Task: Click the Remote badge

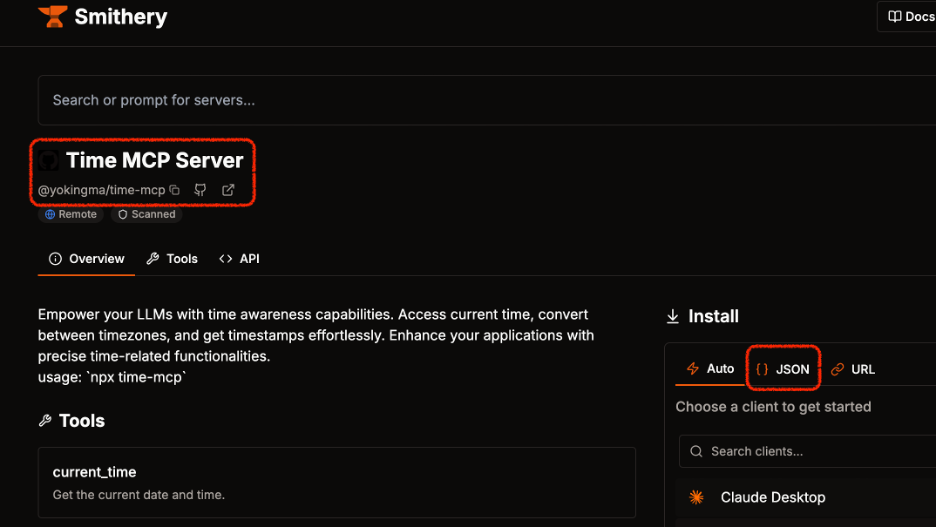Action: tap(70, 214)
